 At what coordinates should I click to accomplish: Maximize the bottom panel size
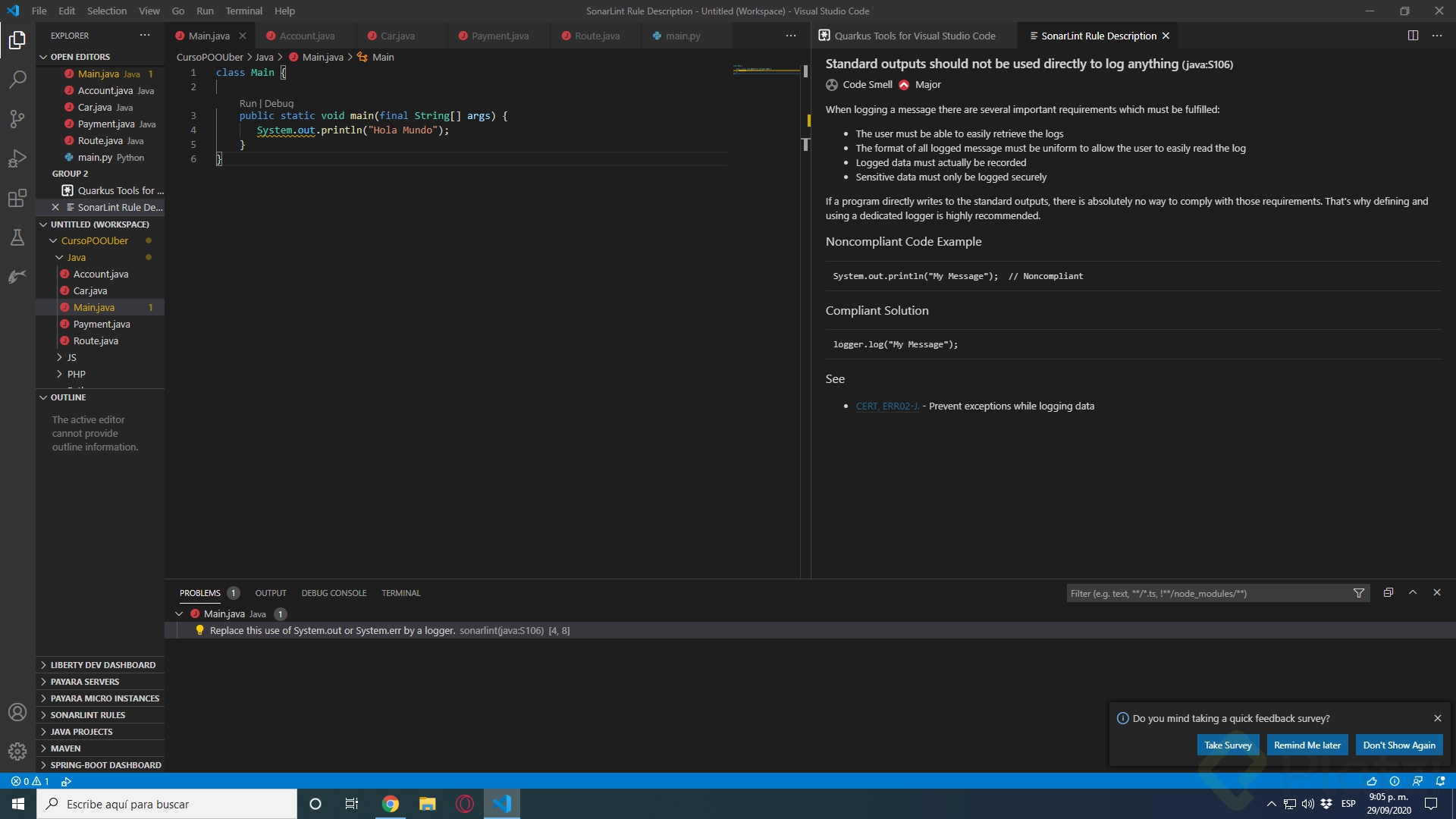(1413, 592)
